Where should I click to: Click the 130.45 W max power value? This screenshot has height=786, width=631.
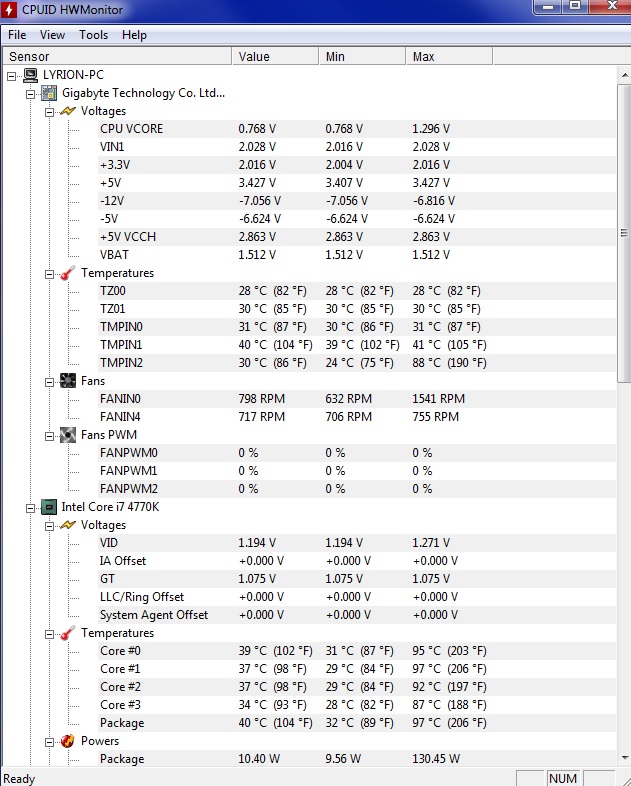436,759
